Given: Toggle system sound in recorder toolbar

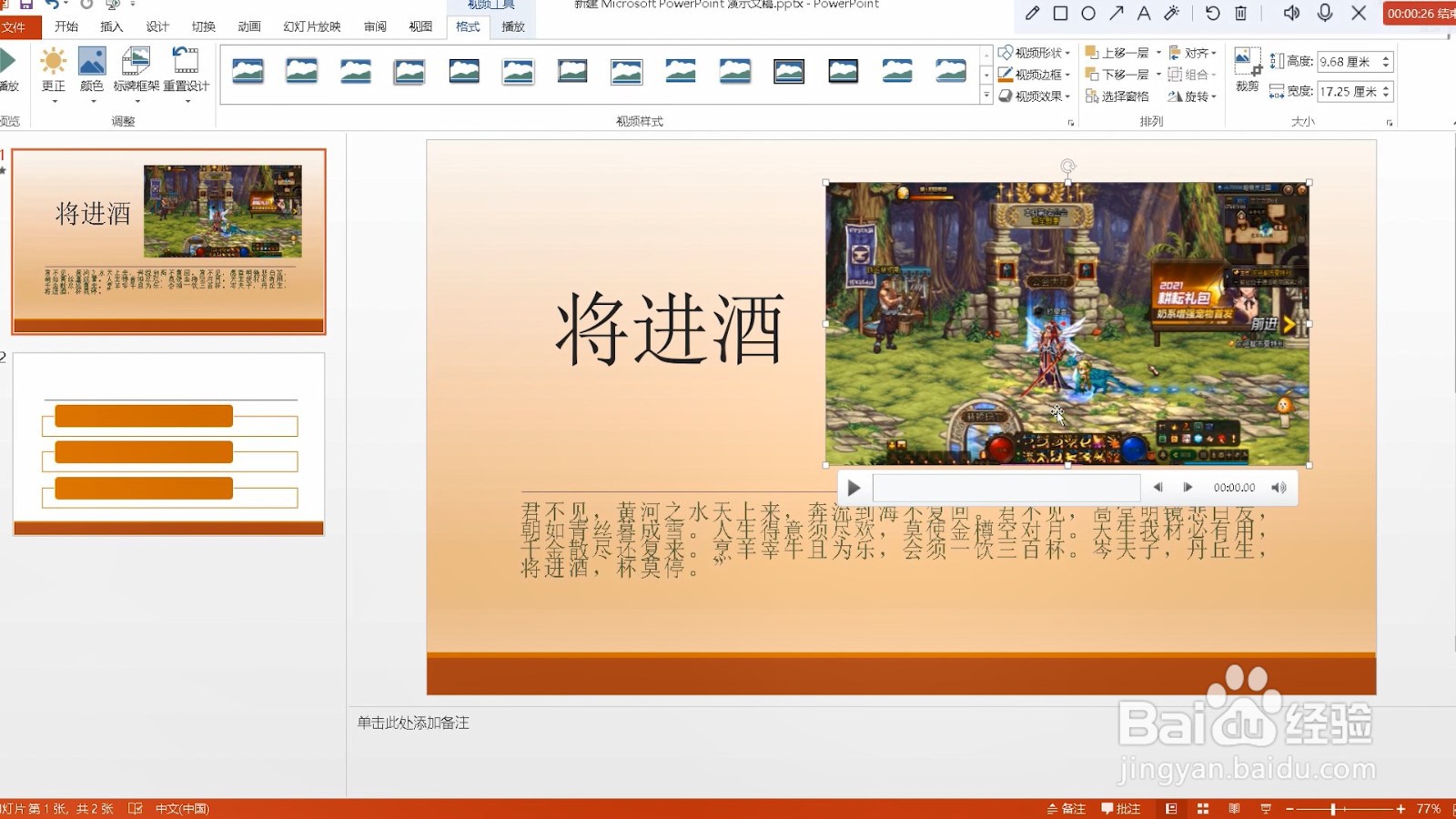Looking at the screenshot, I should (x=1291, y=13).
